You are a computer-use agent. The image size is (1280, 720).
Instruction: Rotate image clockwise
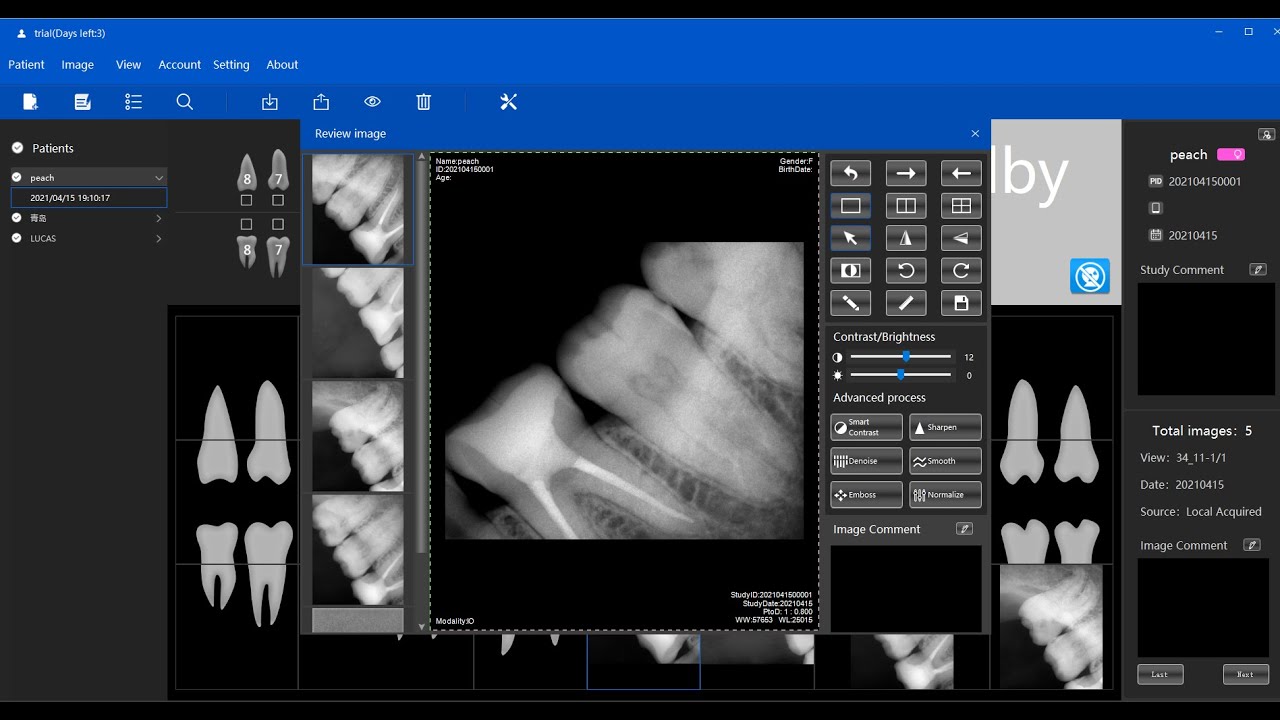[x=961, y=270]
